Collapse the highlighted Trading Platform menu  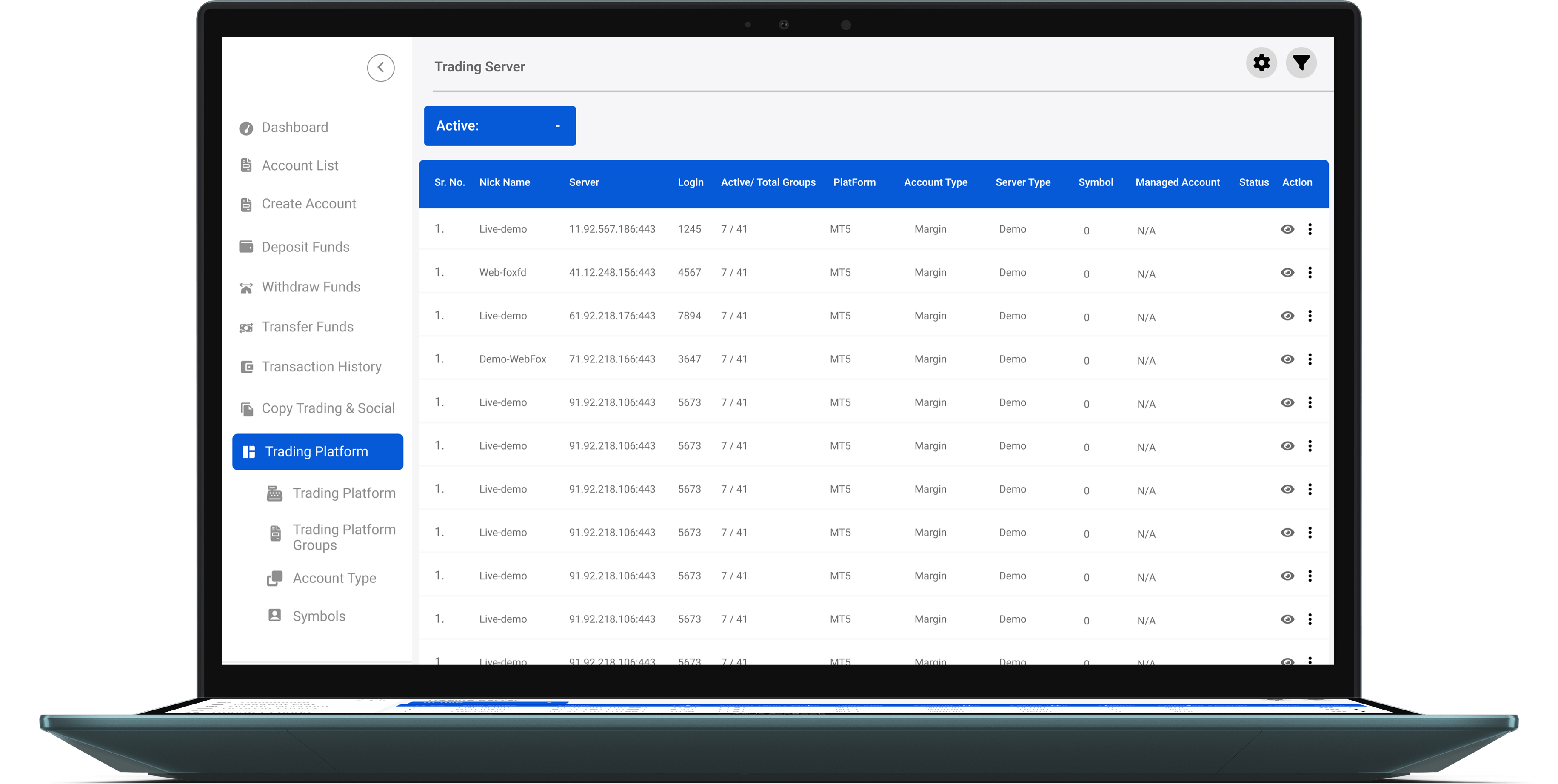[x=317, y=452]
